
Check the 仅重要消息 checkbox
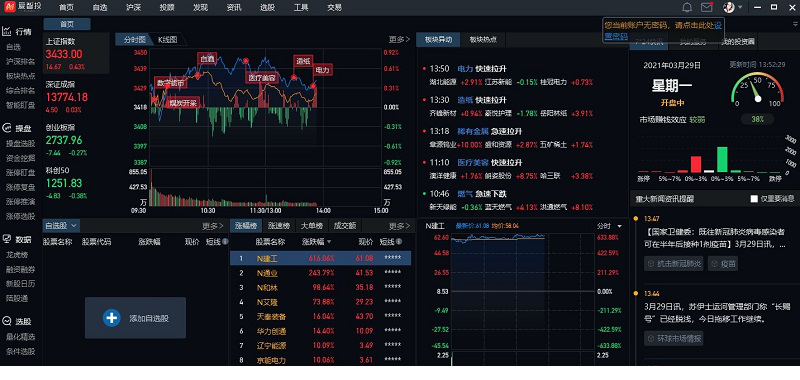754,198
